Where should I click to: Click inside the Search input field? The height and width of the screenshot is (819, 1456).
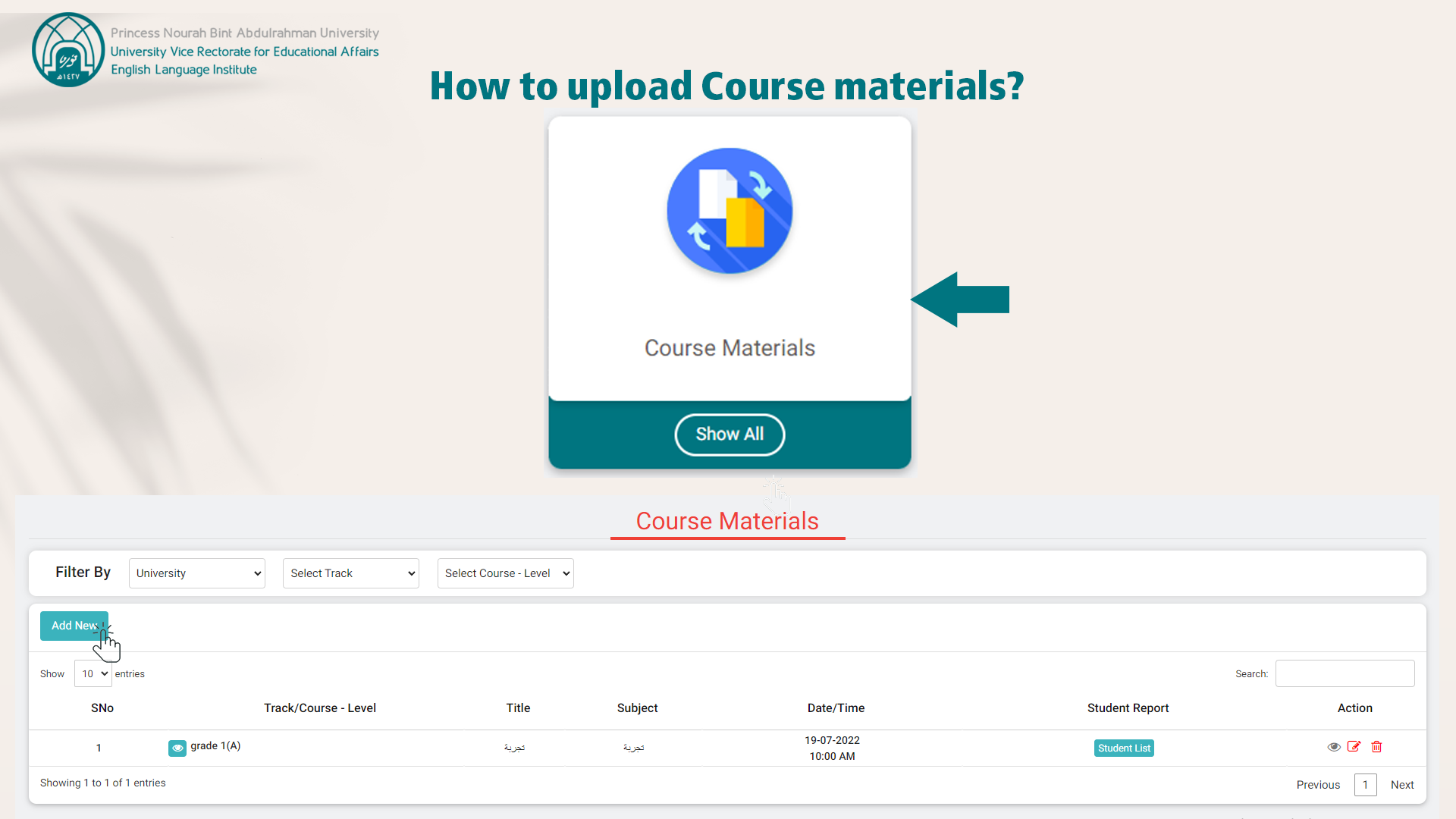(x=1345, y=673)
